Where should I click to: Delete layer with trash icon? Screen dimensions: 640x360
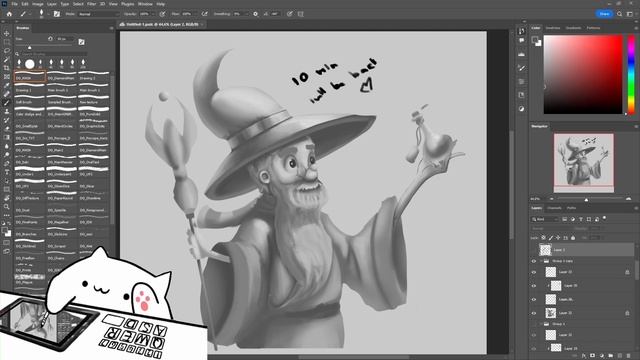[629, 356]
